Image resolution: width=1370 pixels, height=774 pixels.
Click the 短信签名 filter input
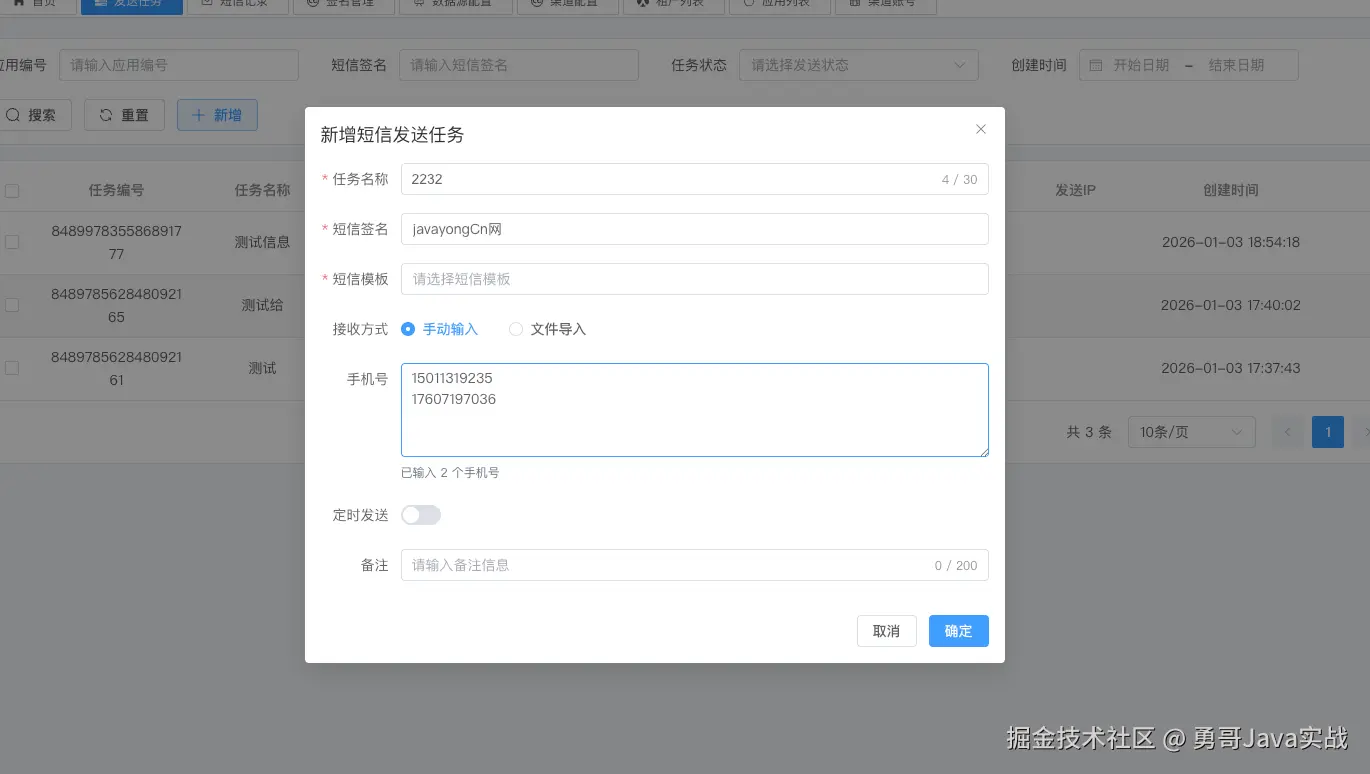coord(519,65)
